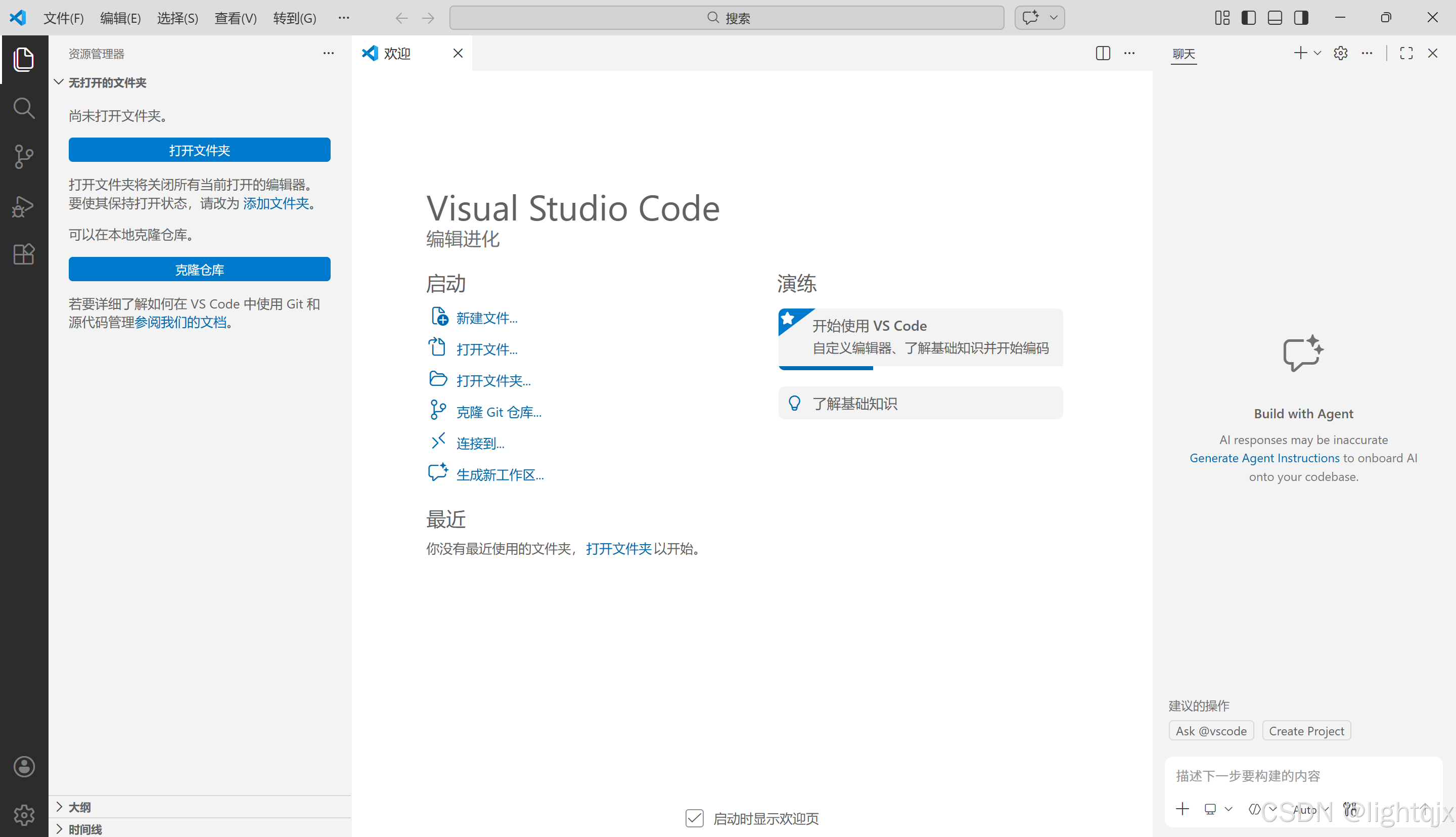The width and height of the screenshot is (1456, 837).
Task: Open the chat settings gear icon
Action: coord(1341,54)
